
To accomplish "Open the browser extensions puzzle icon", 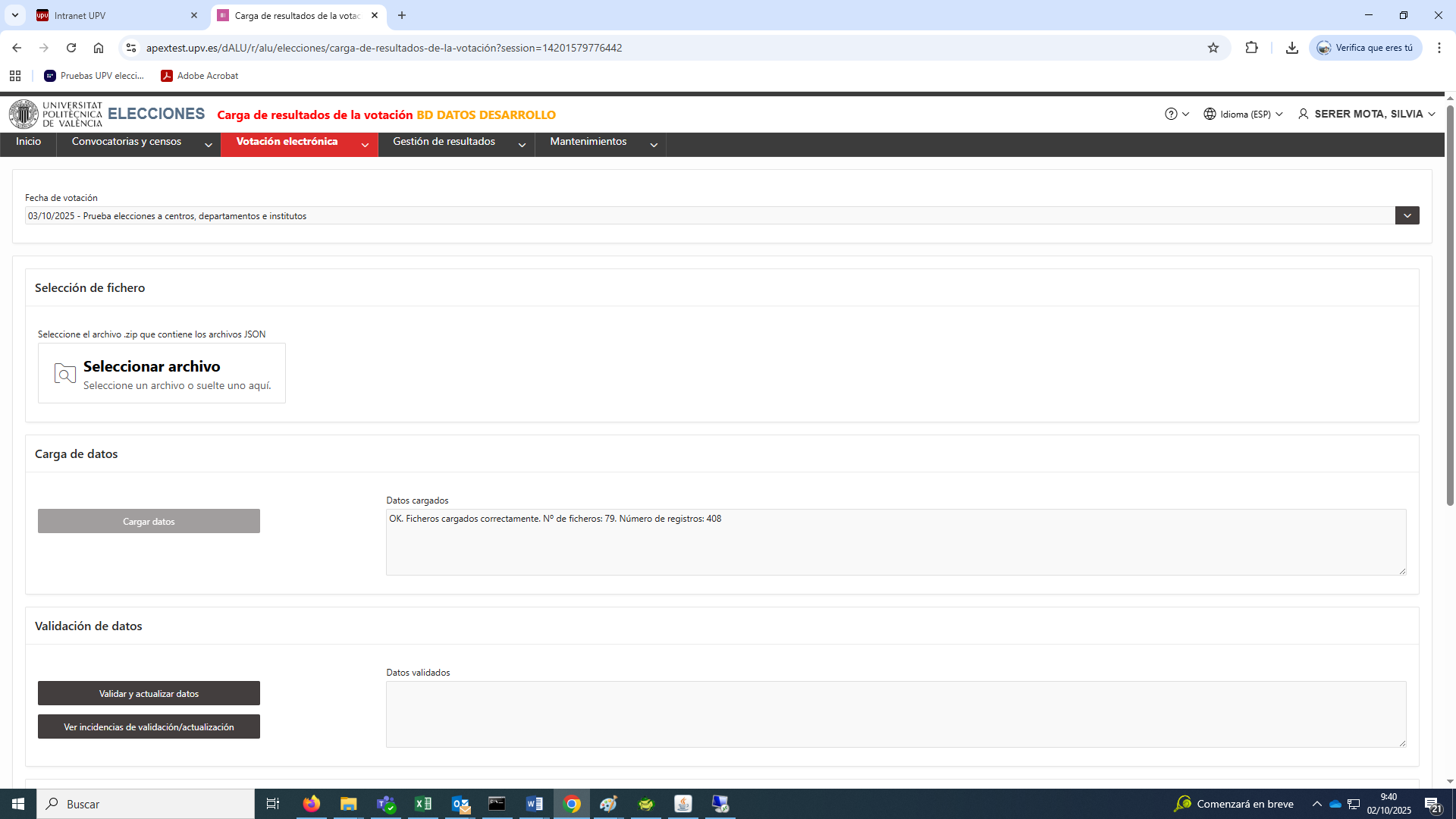I will tap(1251, 48).
